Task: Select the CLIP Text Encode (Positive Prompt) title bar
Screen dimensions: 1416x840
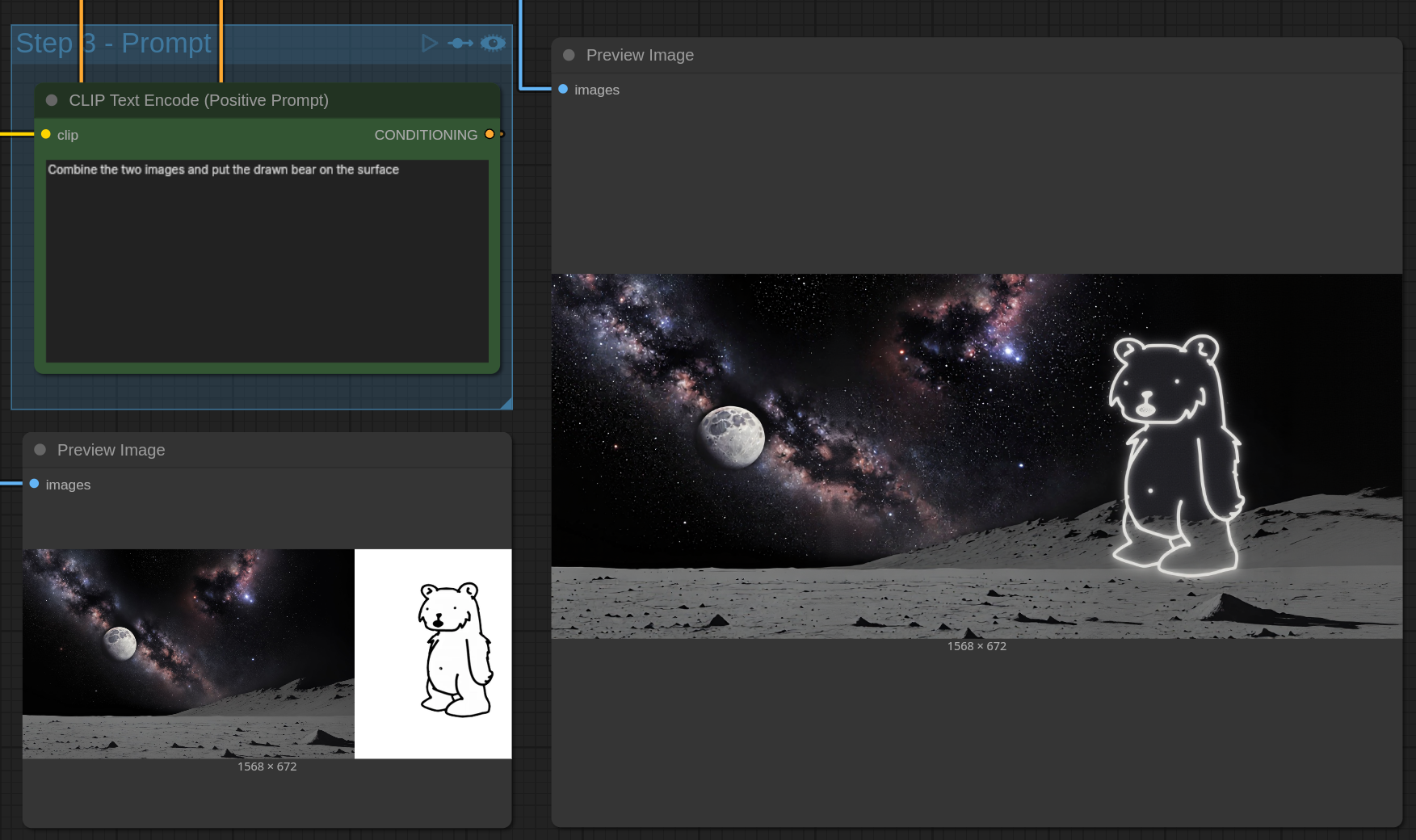Action: [x=267, y=100]
